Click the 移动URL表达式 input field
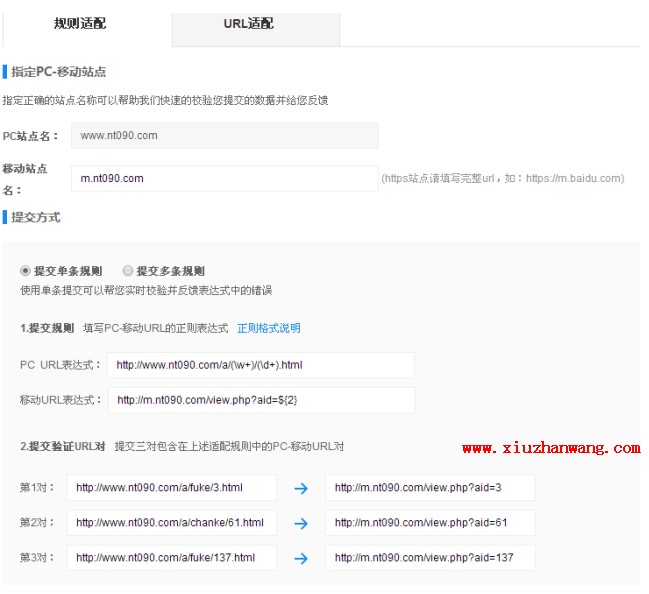This screenshot has width=649, height=594. (260, 400)
